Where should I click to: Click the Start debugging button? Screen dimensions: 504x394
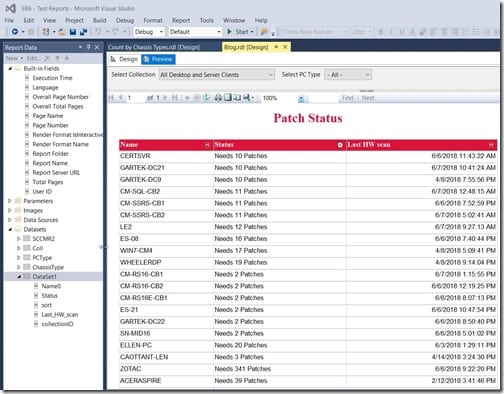[x=240, y=32]
